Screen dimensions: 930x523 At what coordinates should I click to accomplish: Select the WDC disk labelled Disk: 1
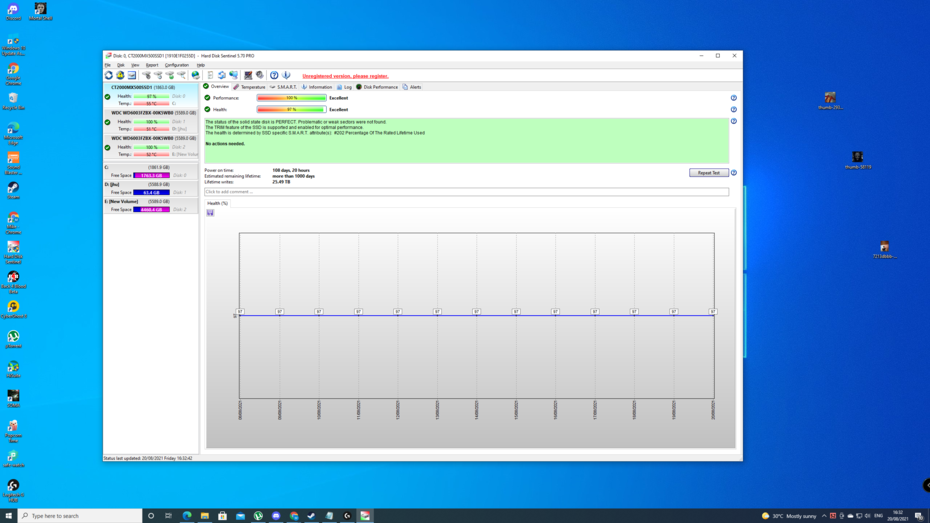click(151, 121)
